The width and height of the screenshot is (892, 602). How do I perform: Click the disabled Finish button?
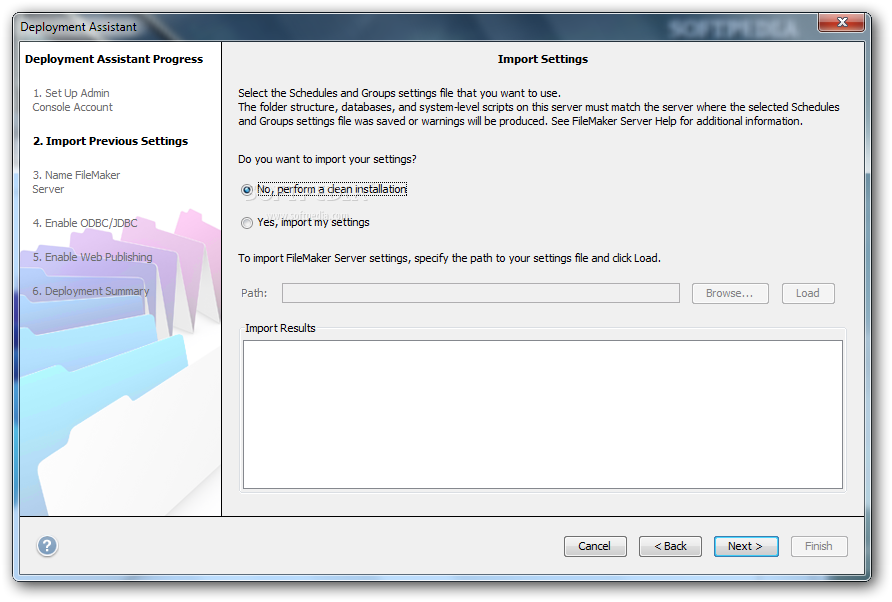pos(819,546)
